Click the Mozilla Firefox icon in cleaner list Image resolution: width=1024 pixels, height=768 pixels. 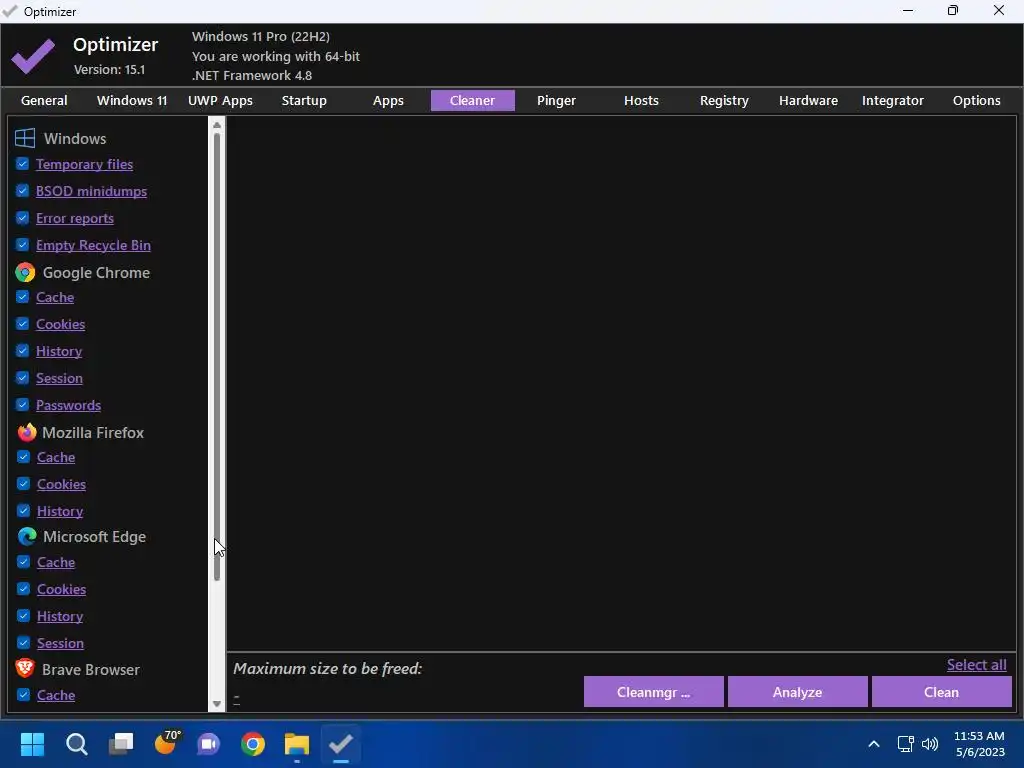pos(27,432)
